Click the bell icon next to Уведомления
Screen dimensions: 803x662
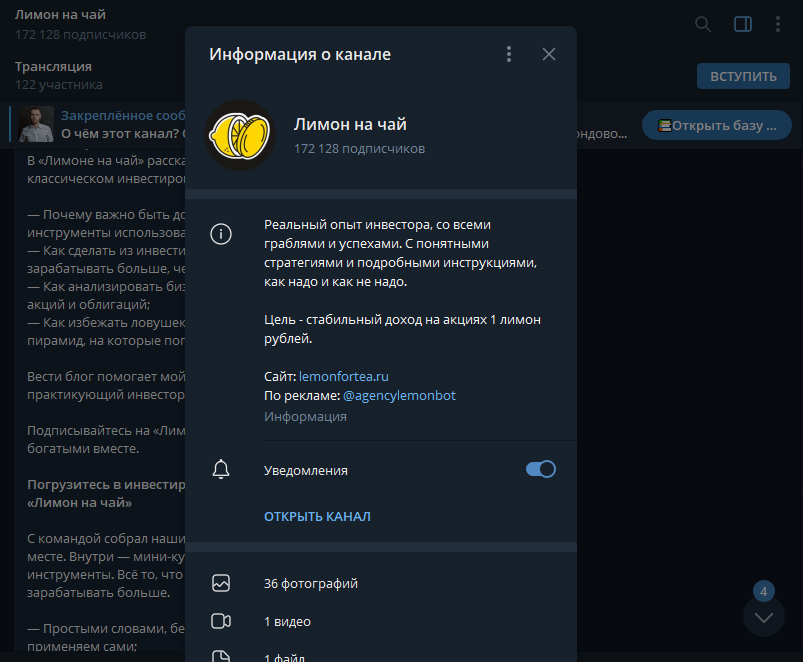(221, 468)
